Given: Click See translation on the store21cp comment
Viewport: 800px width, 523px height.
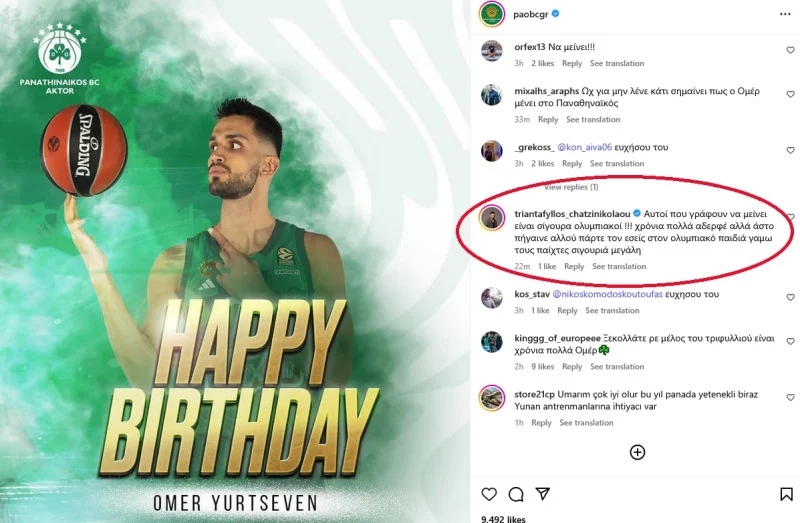Looking at the screenshot, I should pyautogui.click(x=587, y=423).
